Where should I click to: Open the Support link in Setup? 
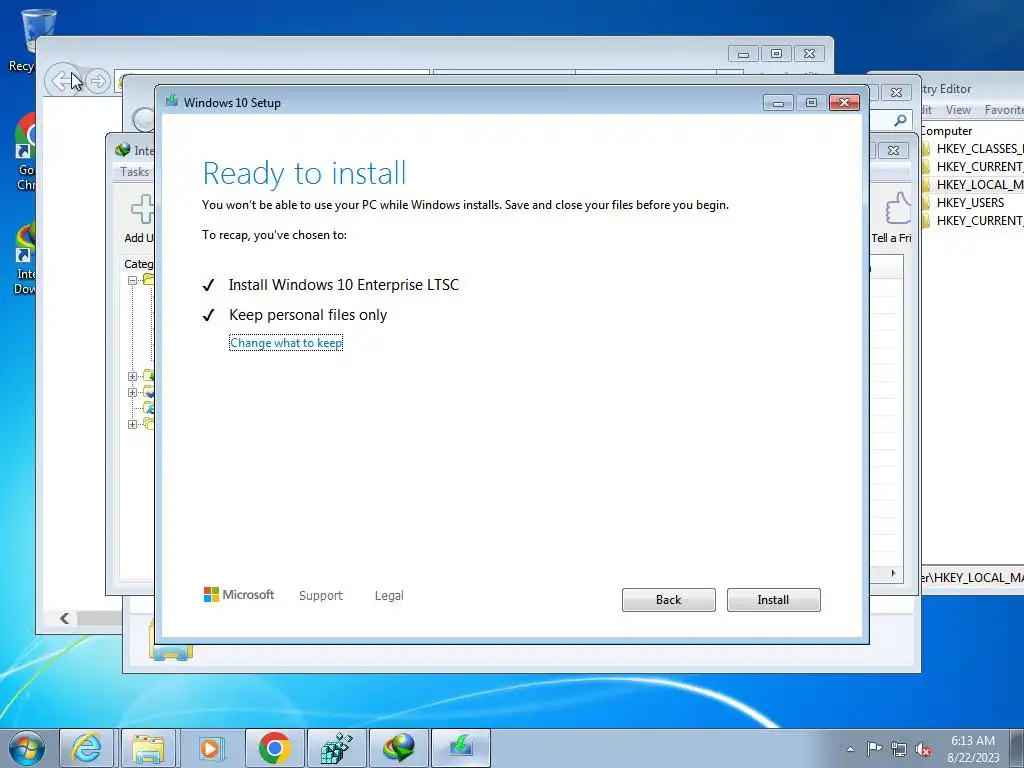coord(321,596)
